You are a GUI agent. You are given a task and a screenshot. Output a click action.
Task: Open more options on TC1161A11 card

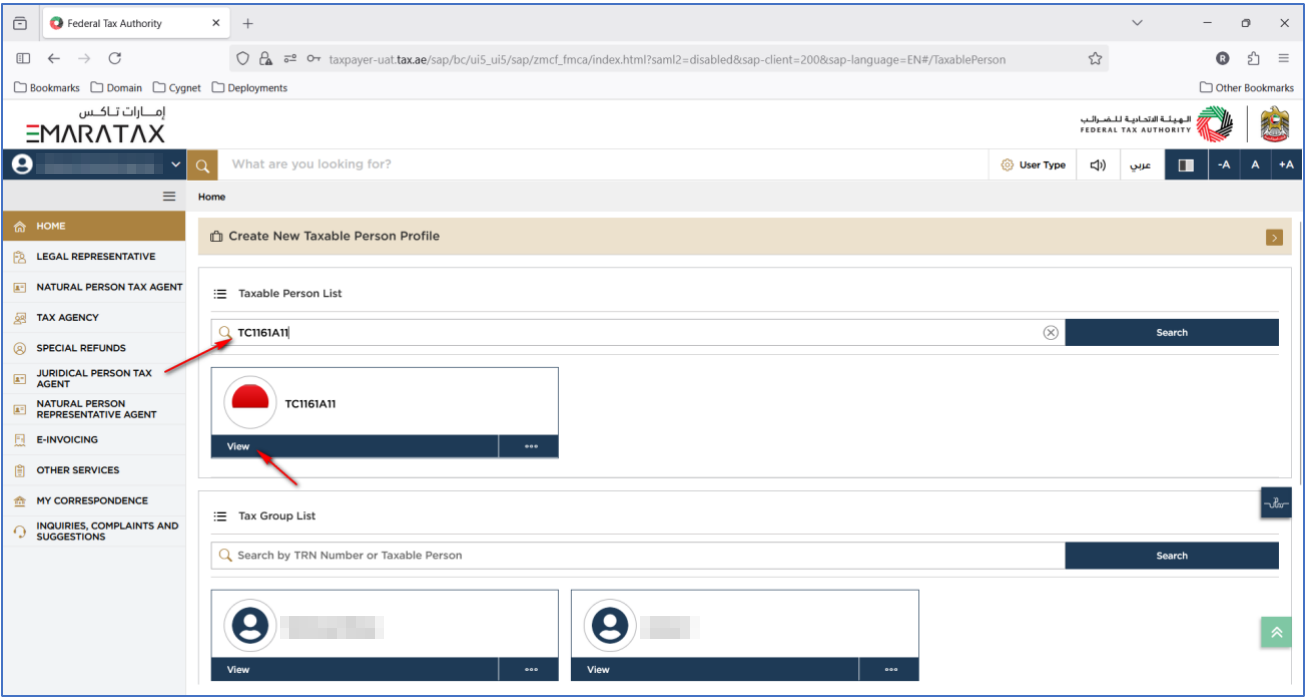click(x=531, y=447)
